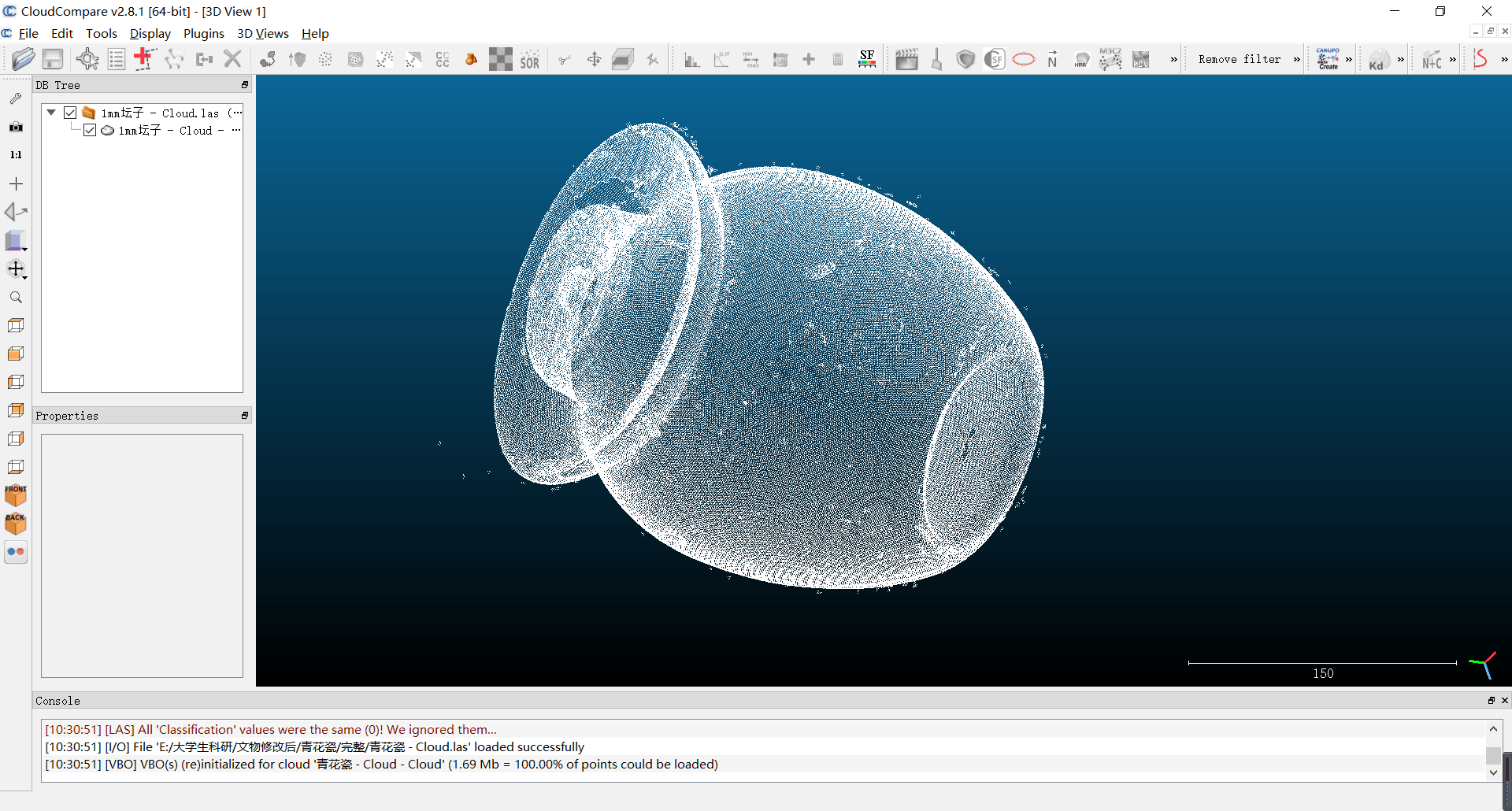Open the HPR hidden point removal plugin
Image resolution: width=1512 pixels, height=811 pixels.
1081,60
